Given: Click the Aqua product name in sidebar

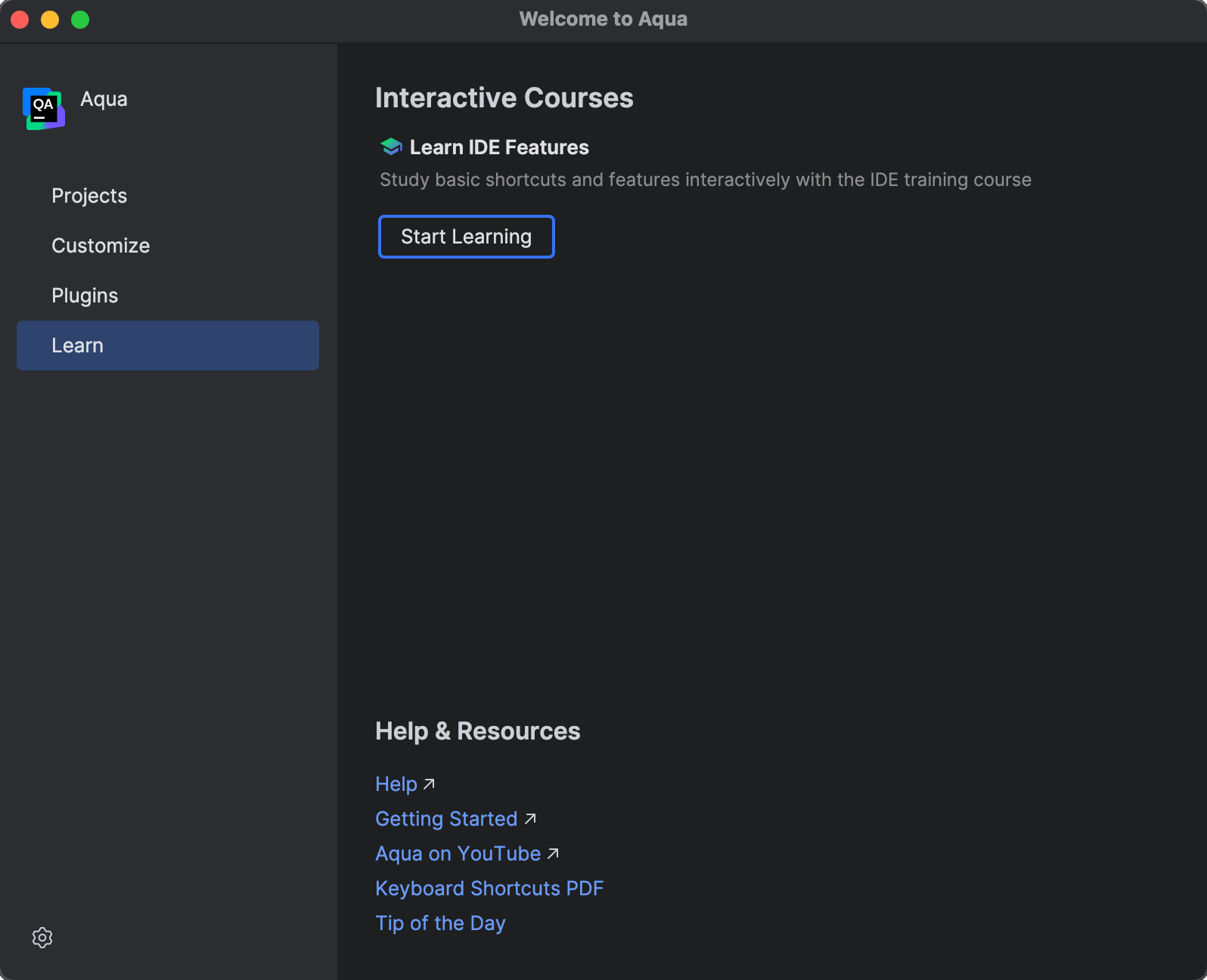Looking at the screenshot, I should point(104,99).
